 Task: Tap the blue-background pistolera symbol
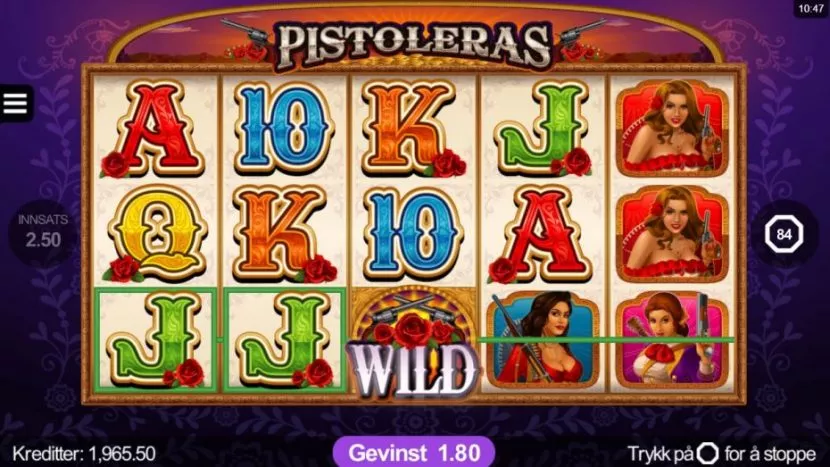coord(543,340)
